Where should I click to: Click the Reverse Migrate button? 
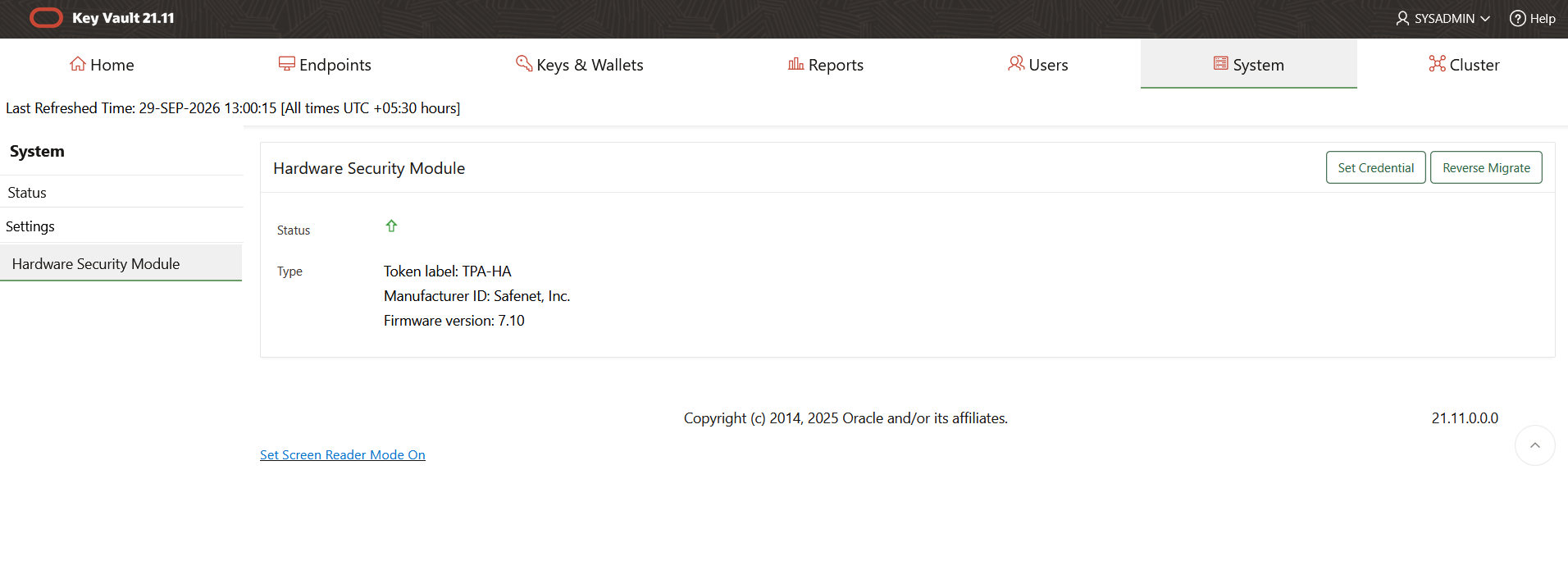pos(1486,167)
